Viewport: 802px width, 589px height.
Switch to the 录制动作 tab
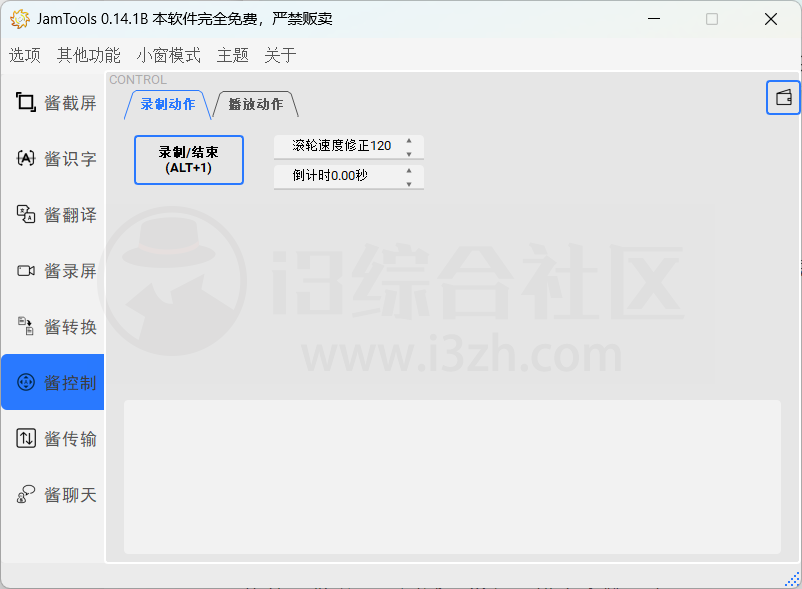(x=168, y=104)
